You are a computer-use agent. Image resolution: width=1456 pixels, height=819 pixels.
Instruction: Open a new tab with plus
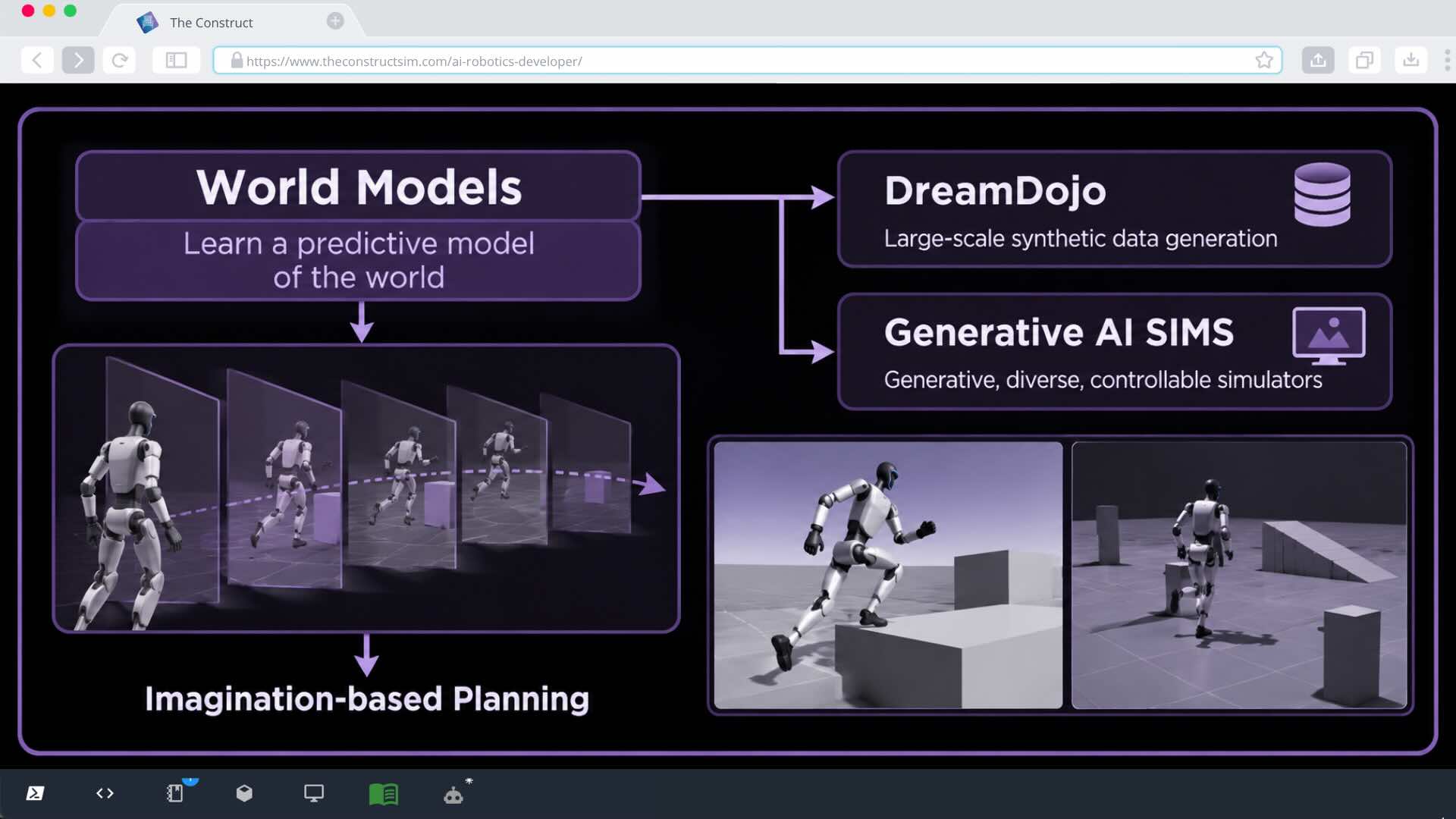pos(335,21)
